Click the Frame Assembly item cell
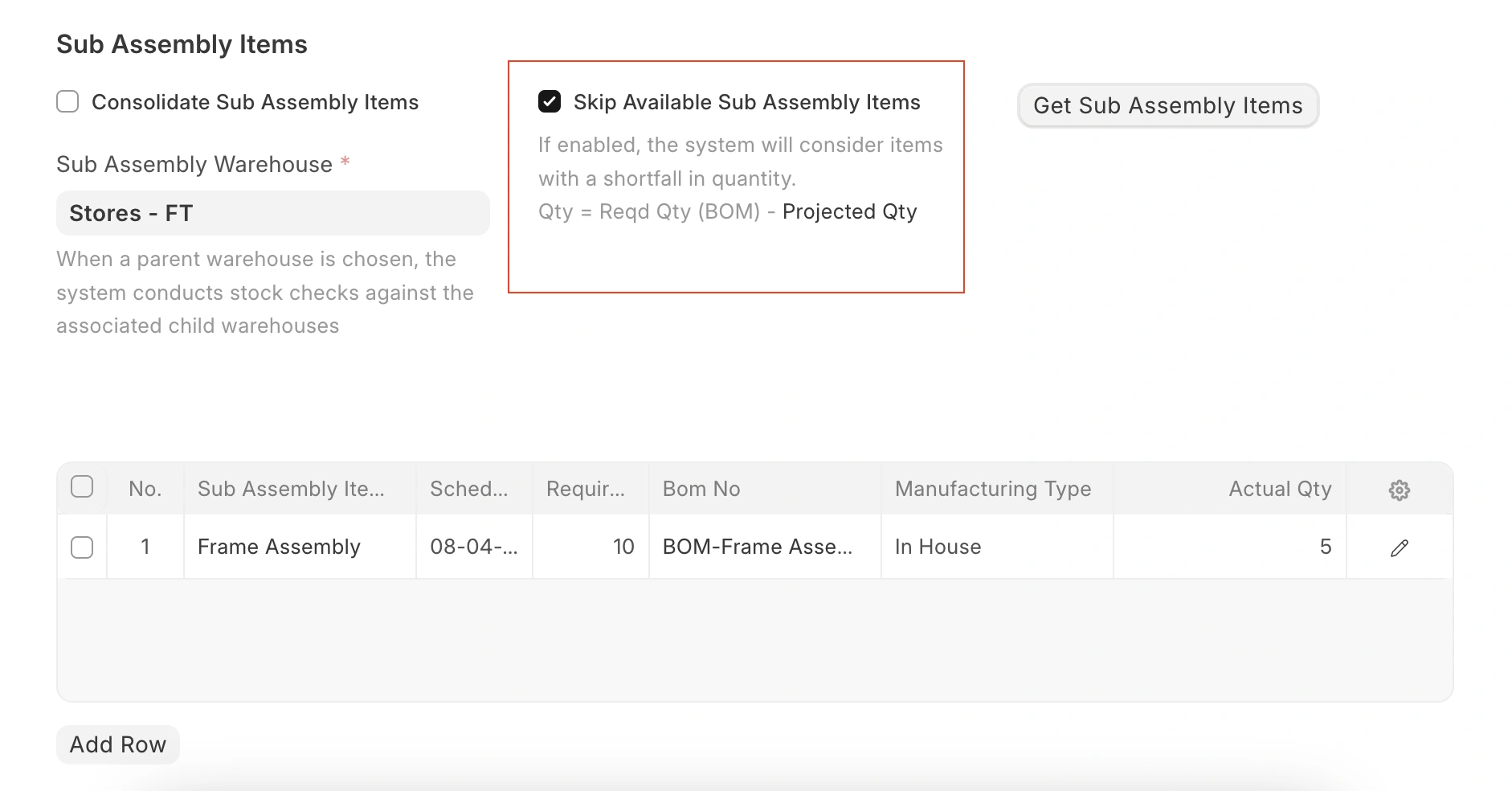1512x791 pixels. pos(299,547)
